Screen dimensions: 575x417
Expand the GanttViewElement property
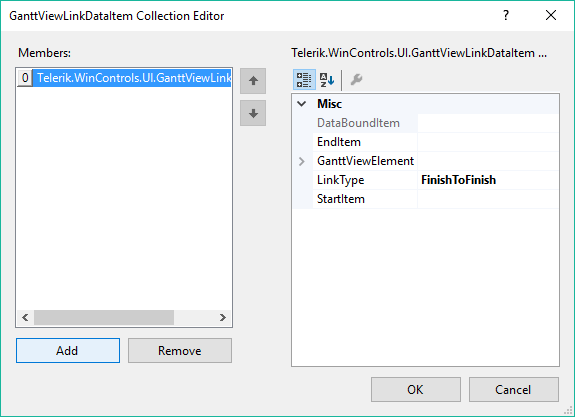tap(301, 161)
